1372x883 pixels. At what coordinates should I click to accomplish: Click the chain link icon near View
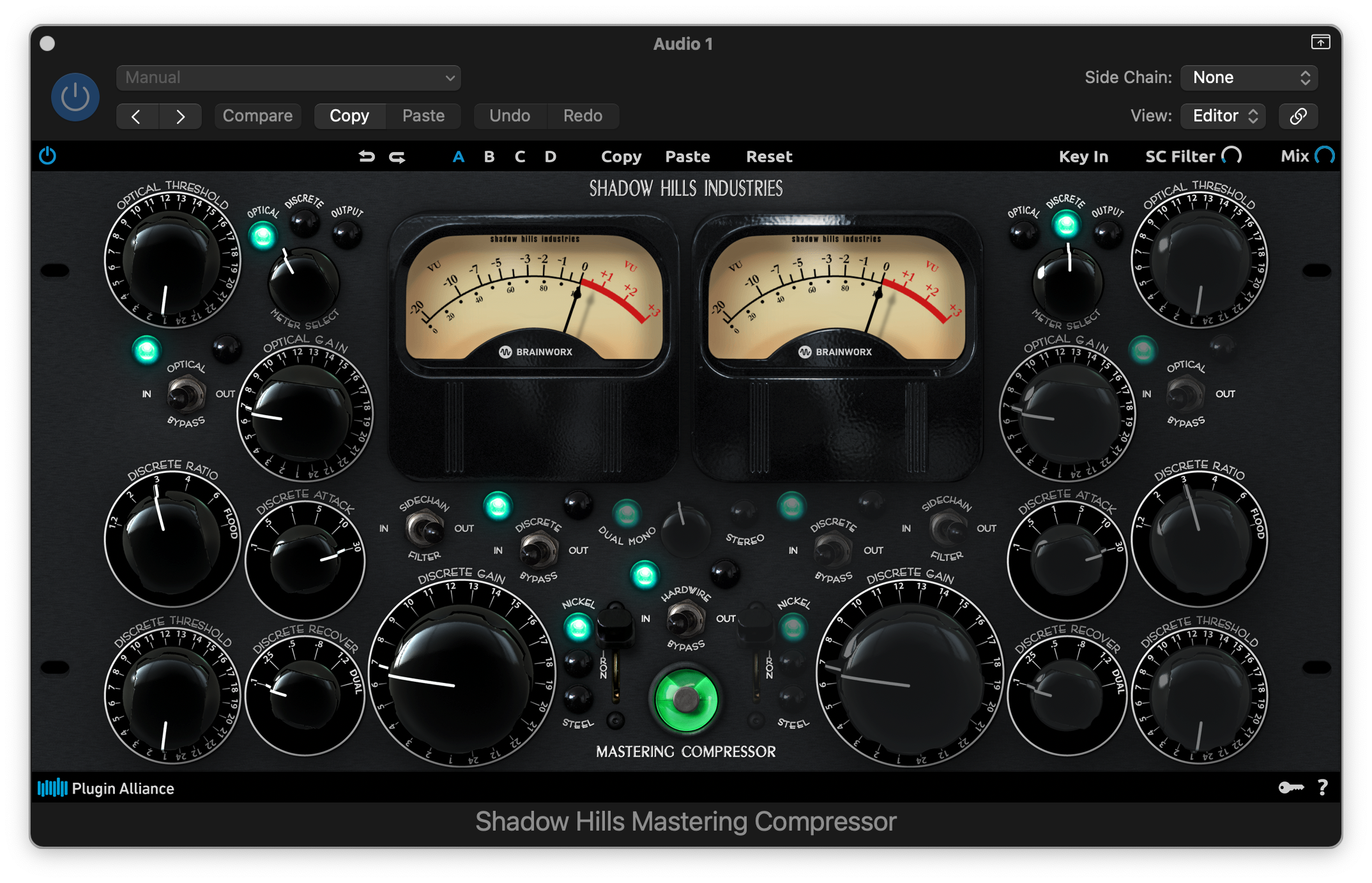point(1298,116)
